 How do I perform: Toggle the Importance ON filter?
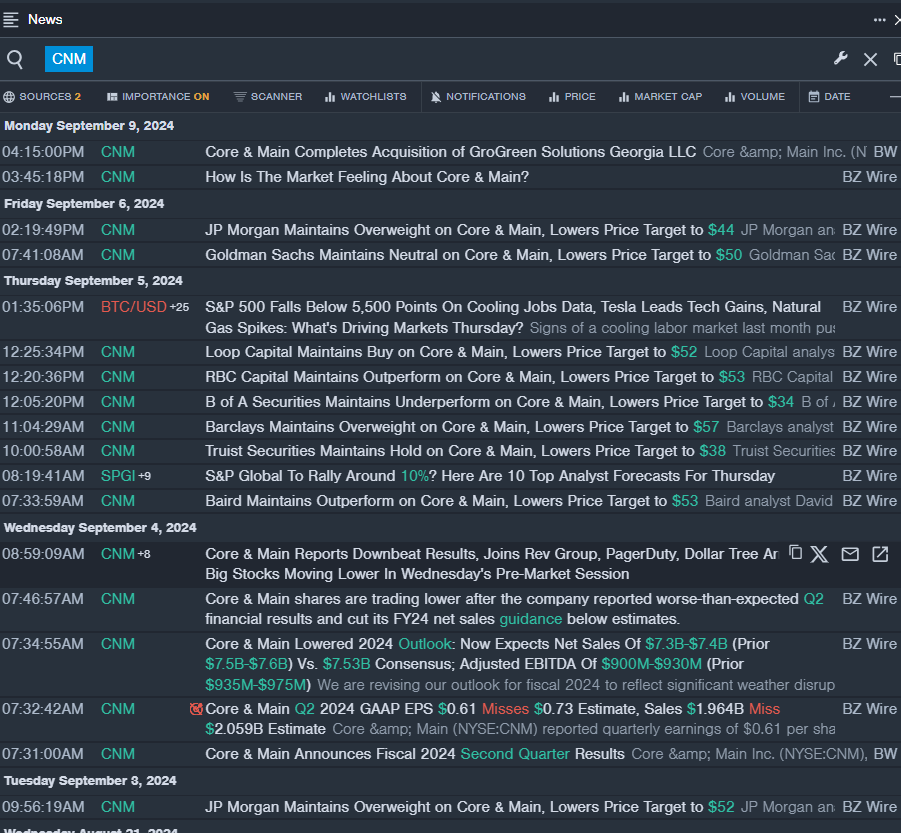click(158, 97)
